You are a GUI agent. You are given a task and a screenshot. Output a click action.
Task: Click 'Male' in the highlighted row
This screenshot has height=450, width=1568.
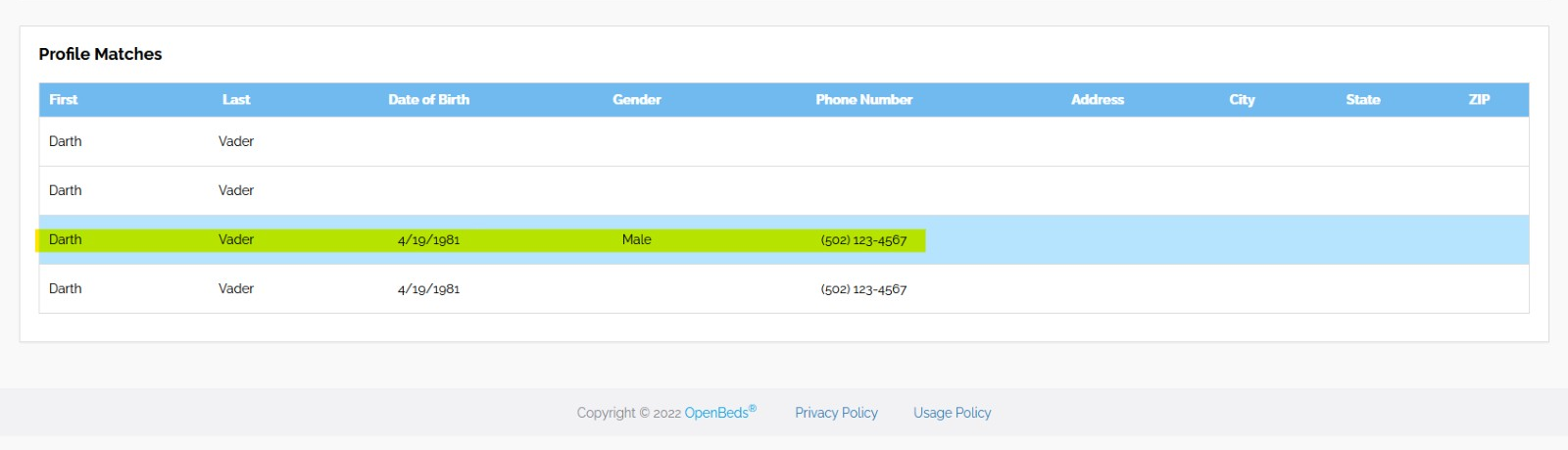(x=636, y=239)
